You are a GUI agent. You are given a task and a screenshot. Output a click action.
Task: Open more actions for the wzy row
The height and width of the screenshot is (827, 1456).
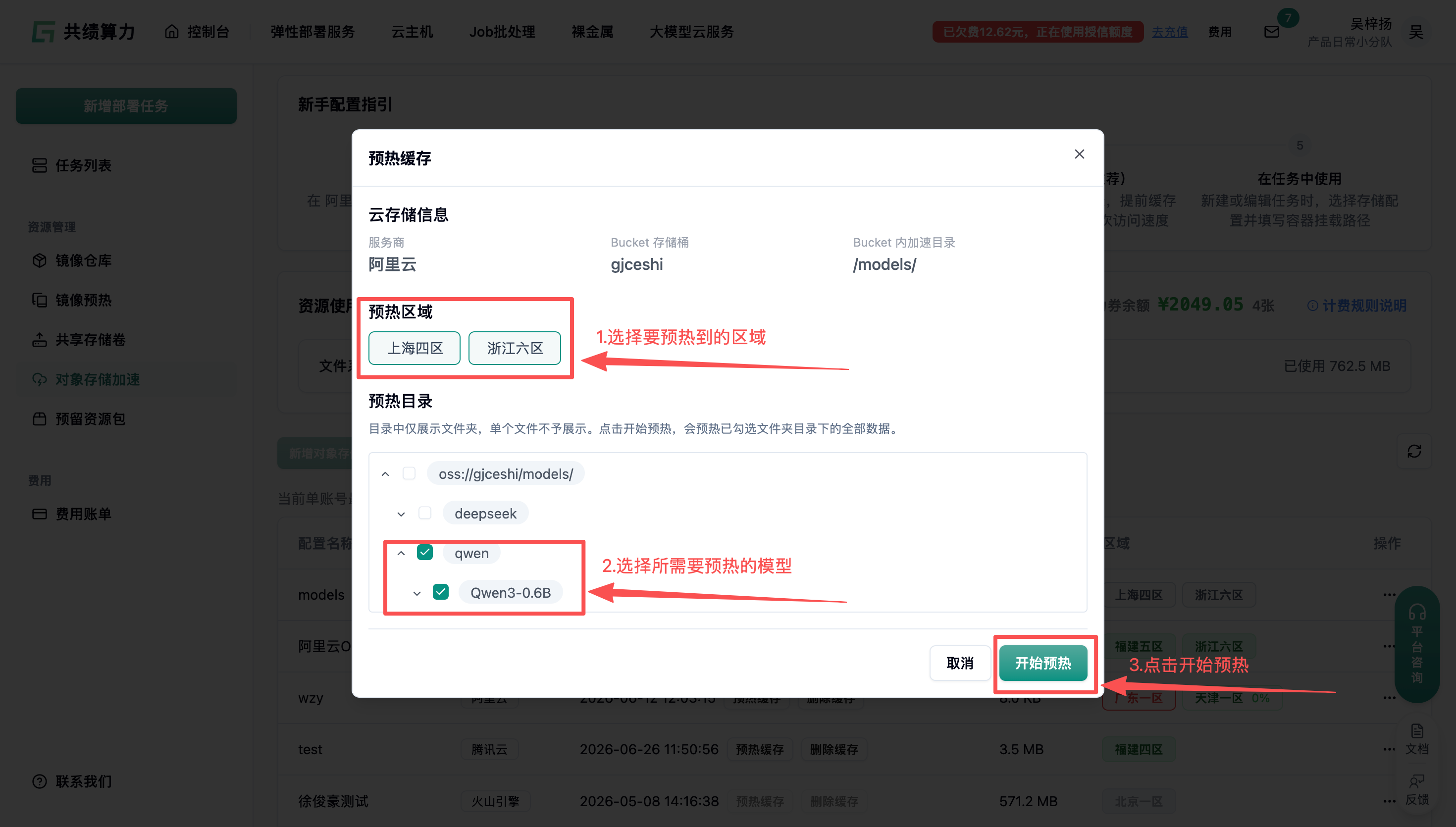tap(1389, 697)
